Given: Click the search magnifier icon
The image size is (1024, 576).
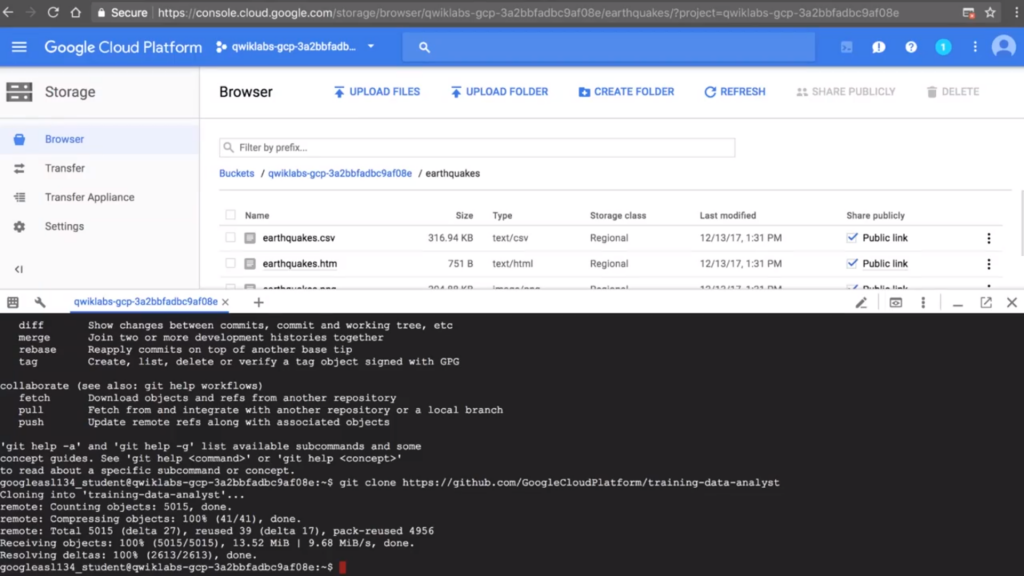Looking at the screenshot, I should 424,47.
